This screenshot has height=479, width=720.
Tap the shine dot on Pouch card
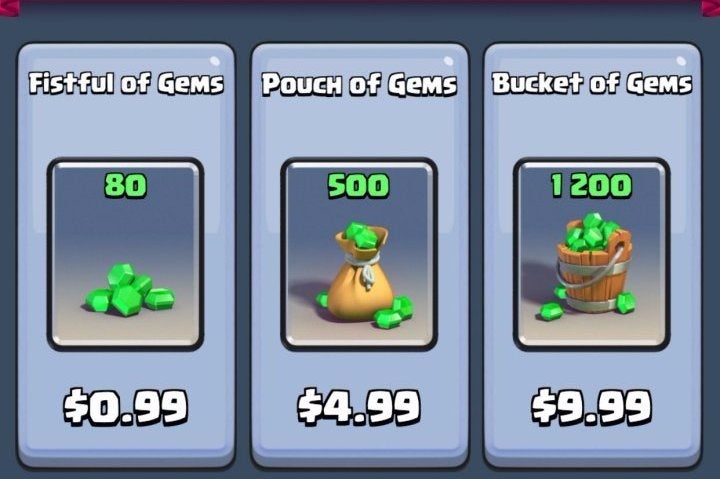tap(448, 61)
